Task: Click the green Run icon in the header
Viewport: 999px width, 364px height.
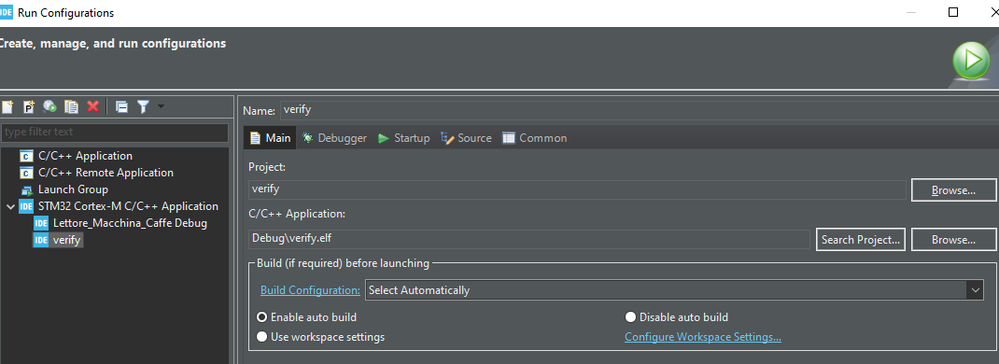Action: click(971, 61)
